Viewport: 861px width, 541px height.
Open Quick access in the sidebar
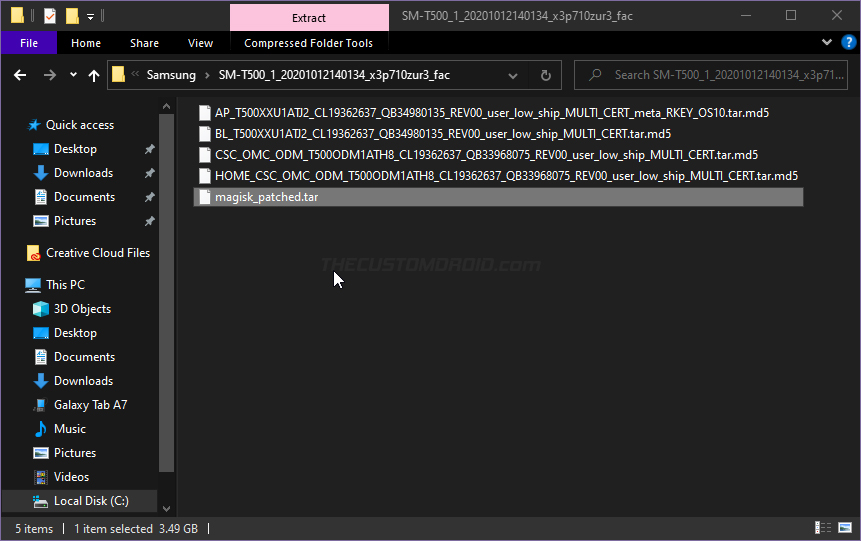pyautogui.click(x=80, y=125)
